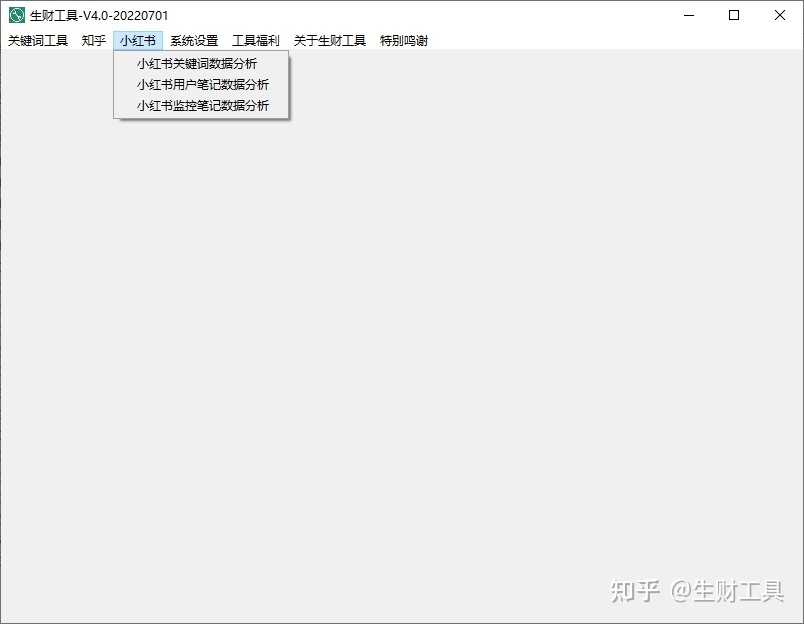The image size is (804, 624).
Task: Close the 生财工具 window
Action: click(x=779, y=15)
